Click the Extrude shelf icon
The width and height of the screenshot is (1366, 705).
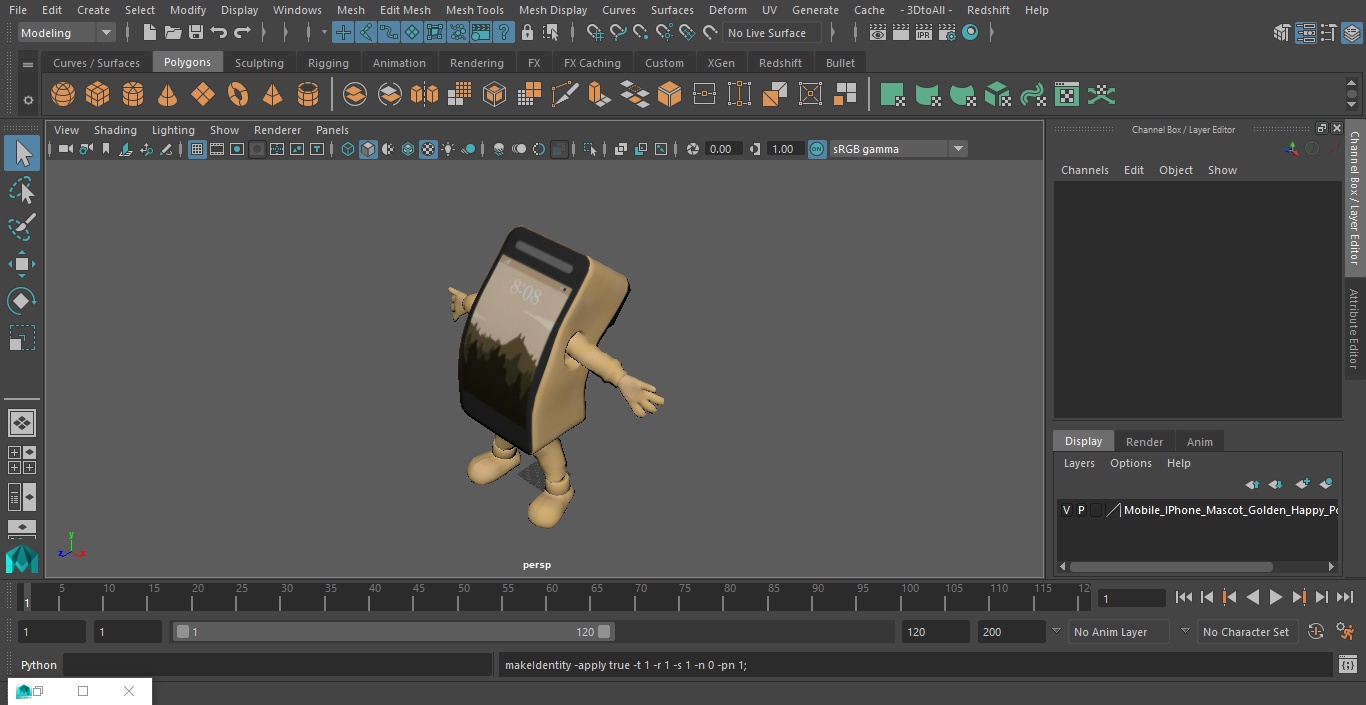pyautogui.click(x=599, y=95)
